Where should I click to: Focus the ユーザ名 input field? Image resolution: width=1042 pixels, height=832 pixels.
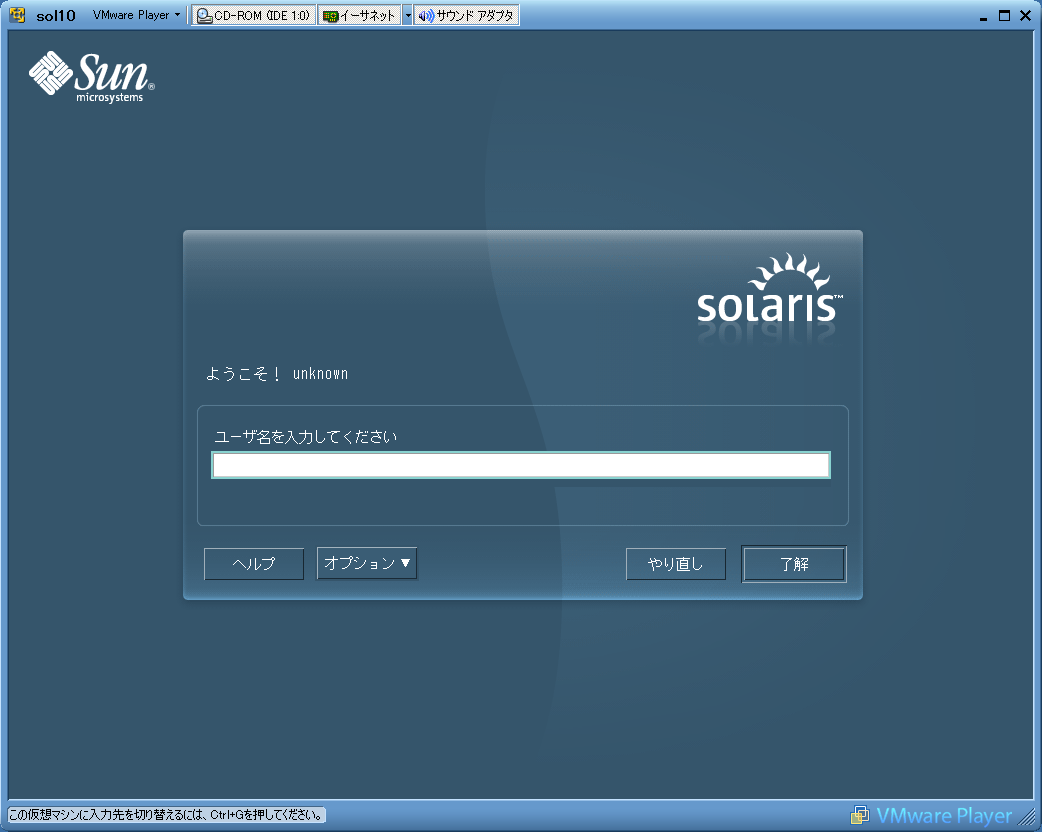(x=521, y=465)
